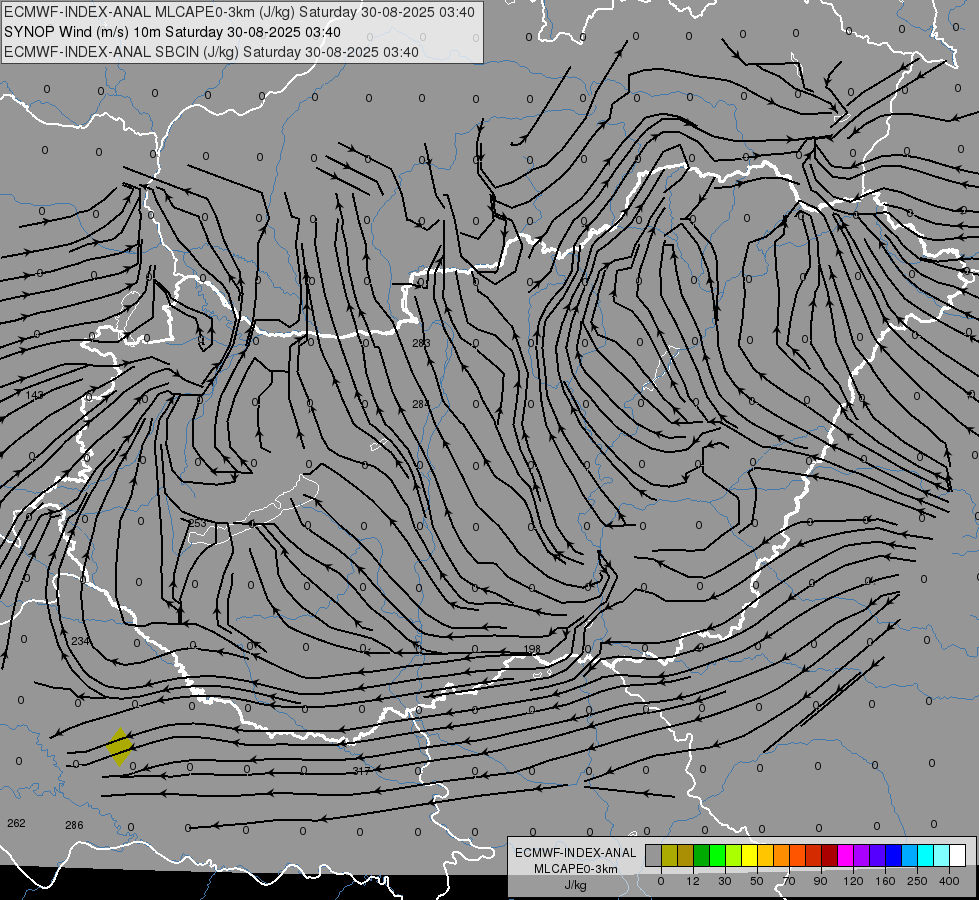Image resolution: width=979 pixels, height=900 pixels.
Task: Click the station value 143 on the map
Action: 35,395
